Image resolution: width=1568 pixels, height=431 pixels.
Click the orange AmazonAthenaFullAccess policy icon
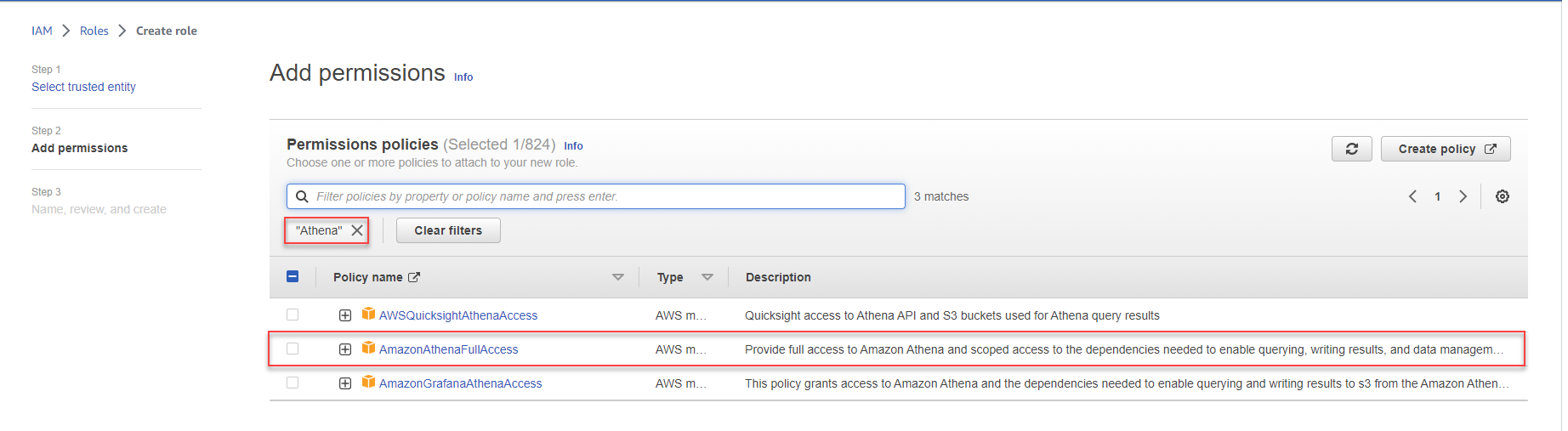(368, 348)
